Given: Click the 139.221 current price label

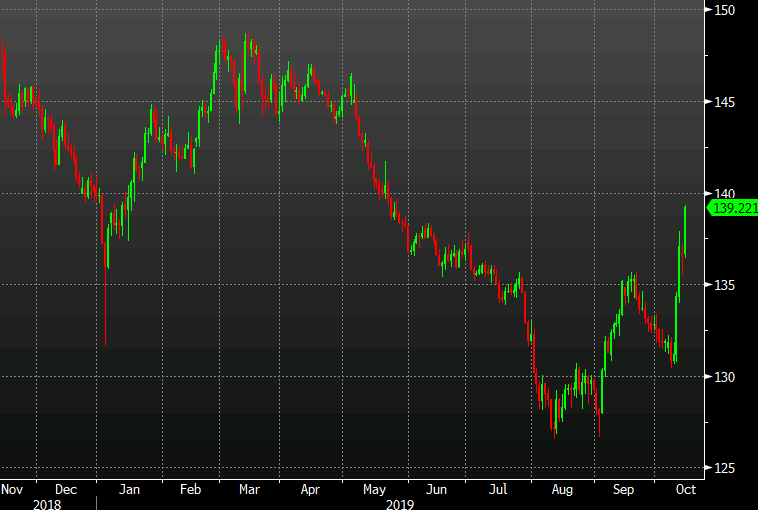Looking at the screenshot, I should pos(733,208).
